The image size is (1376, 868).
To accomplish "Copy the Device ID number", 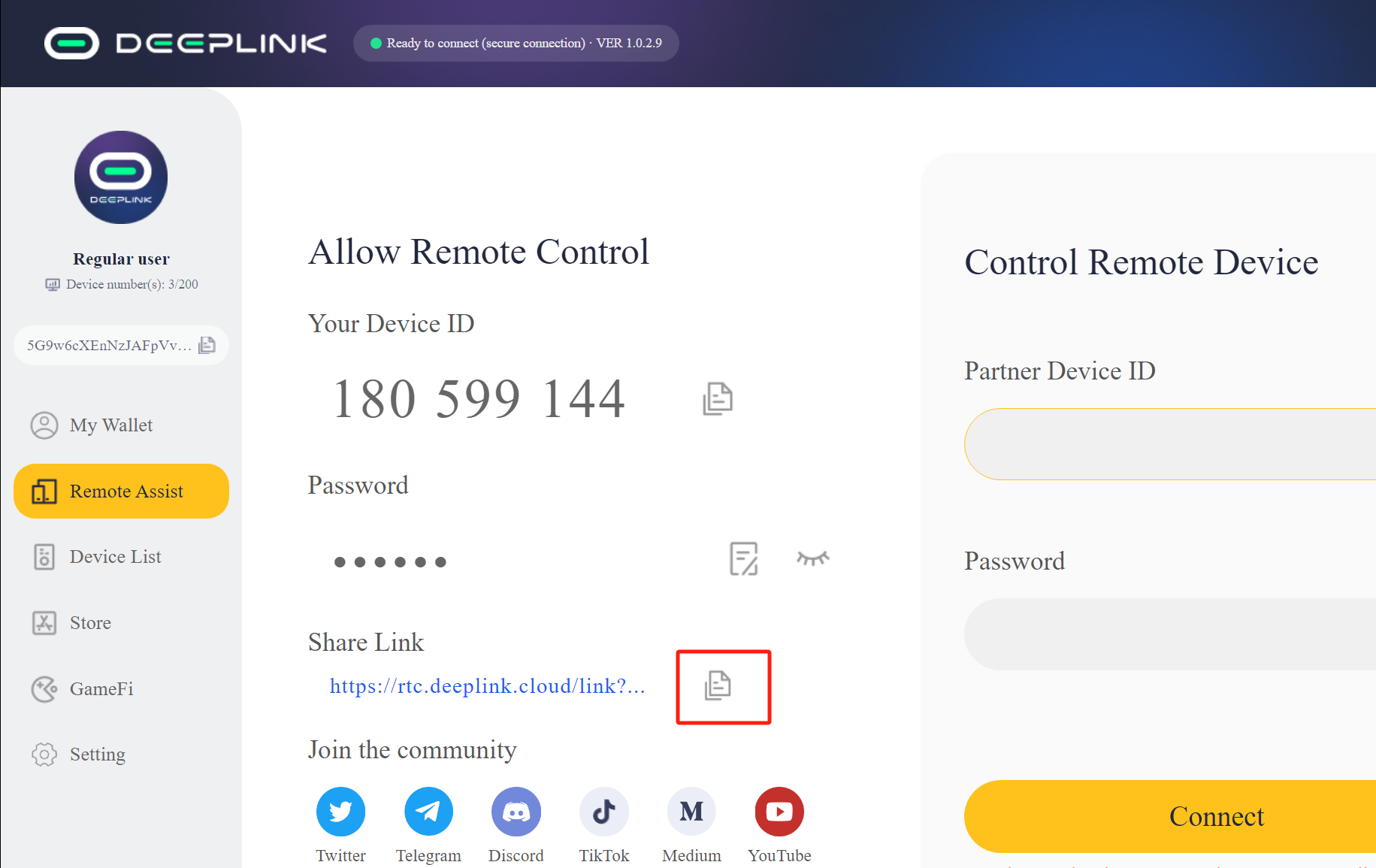I will point(717,398).
